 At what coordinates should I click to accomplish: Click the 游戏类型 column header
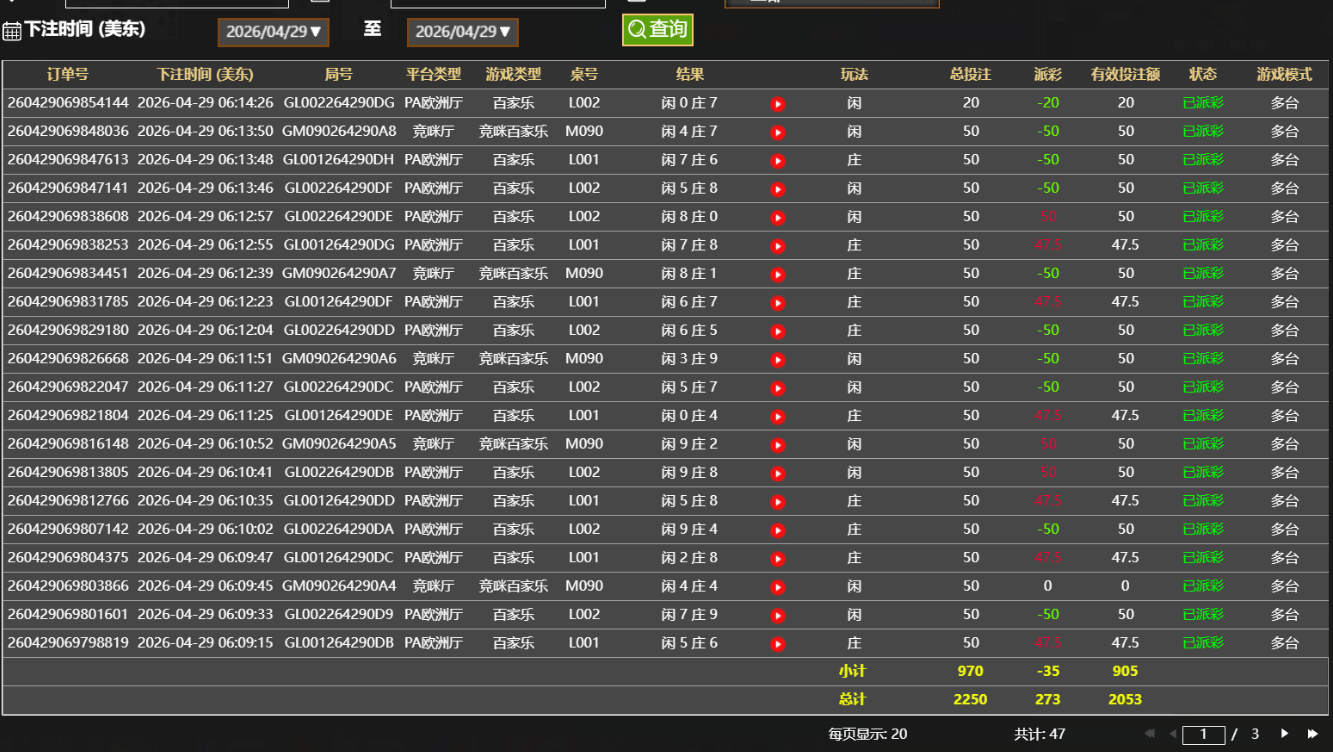point(513,75)
